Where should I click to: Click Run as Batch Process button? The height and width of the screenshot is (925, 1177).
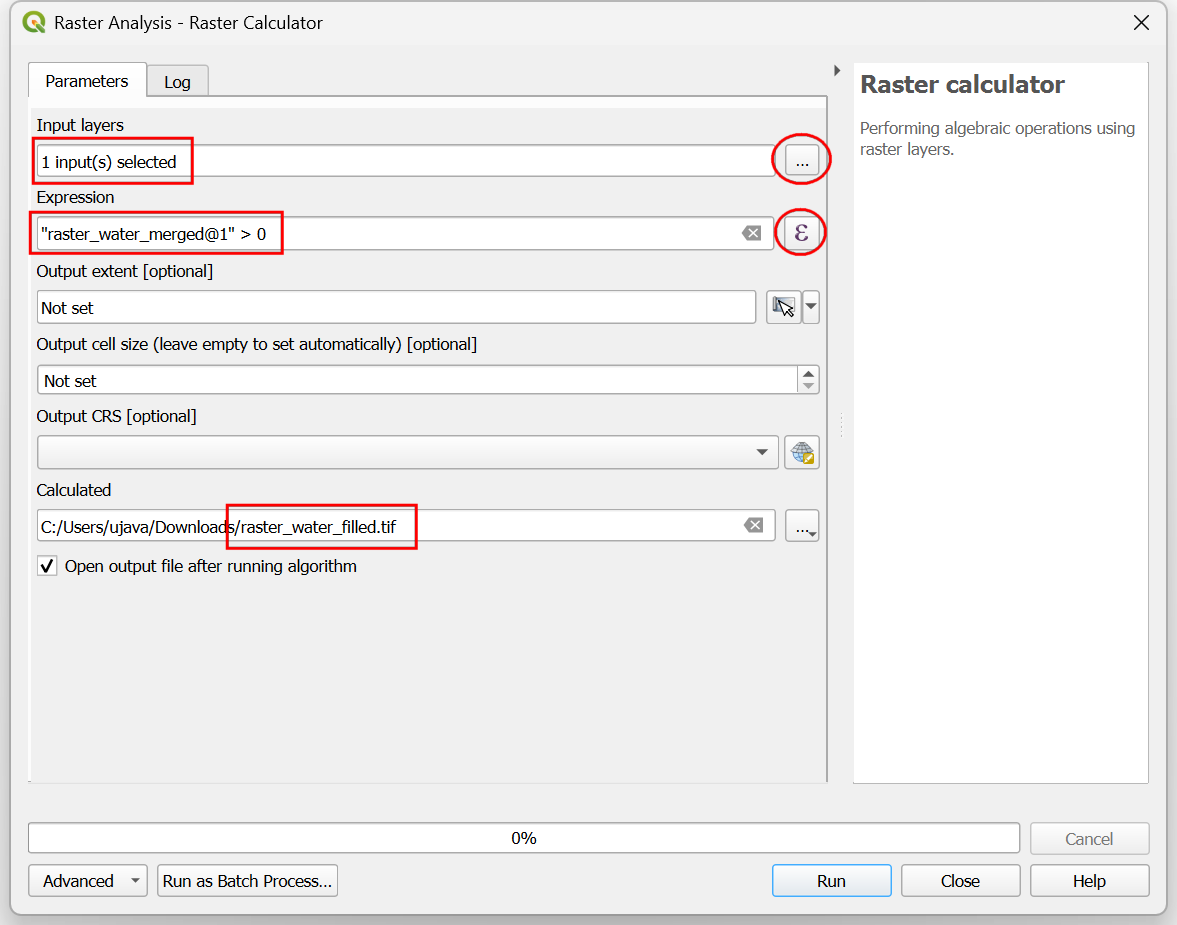pos(247,881)
